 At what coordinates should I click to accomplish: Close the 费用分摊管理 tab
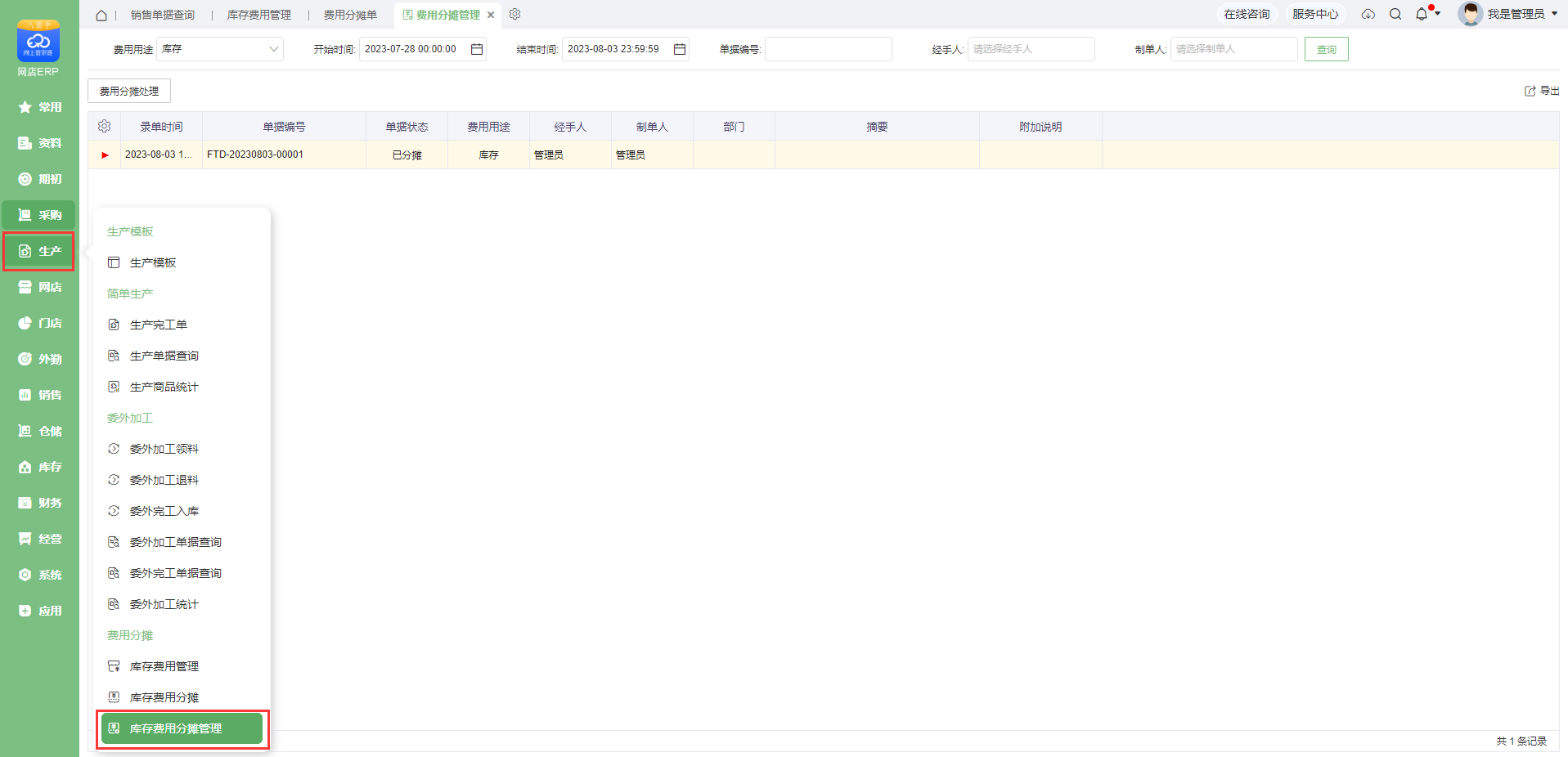[491, 15]
